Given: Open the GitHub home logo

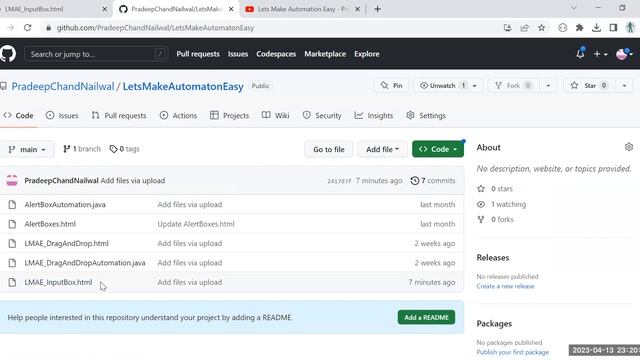Looking at the screenshot, I should click(8, 54).
